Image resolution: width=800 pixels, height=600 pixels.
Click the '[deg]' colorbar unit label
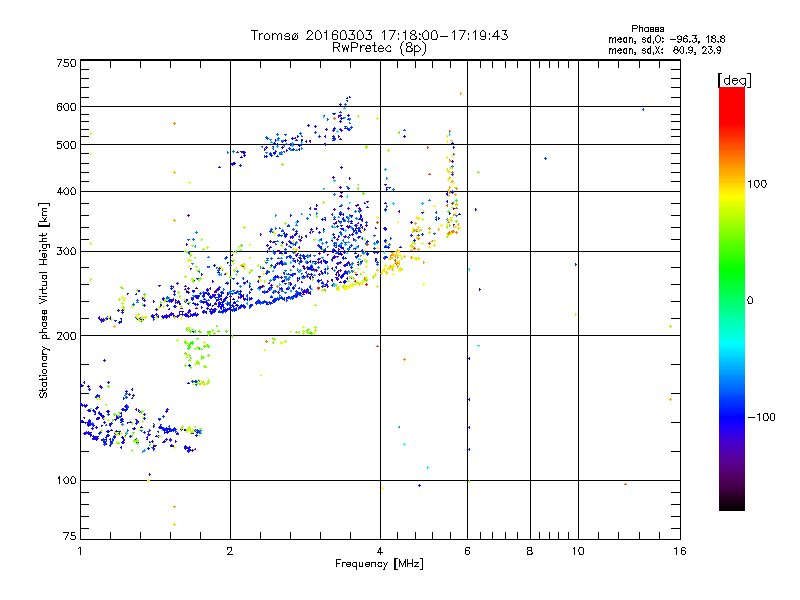coord(734,80)
